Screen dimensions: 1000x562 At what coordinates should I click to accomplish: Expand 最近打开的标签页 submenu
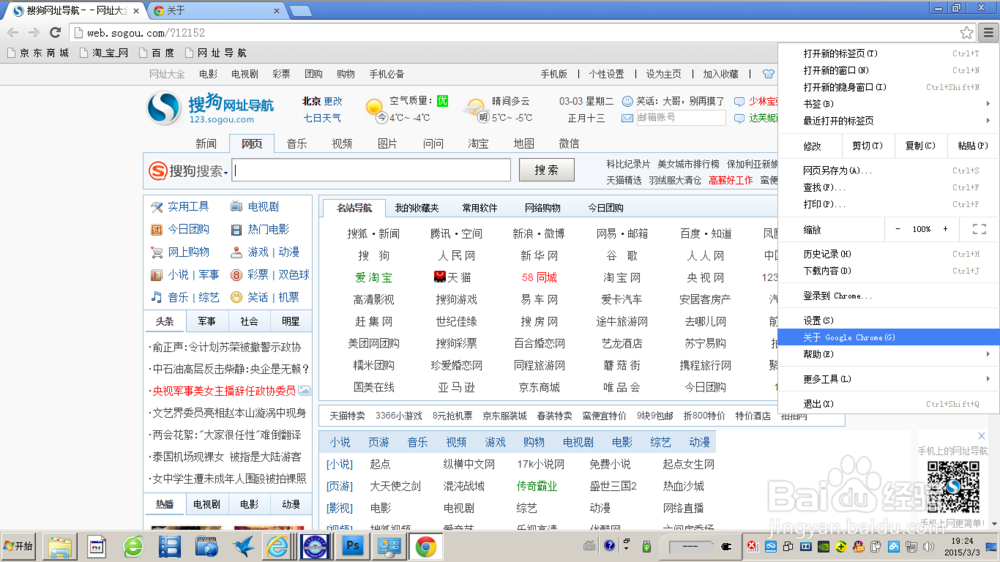(888, 121)
